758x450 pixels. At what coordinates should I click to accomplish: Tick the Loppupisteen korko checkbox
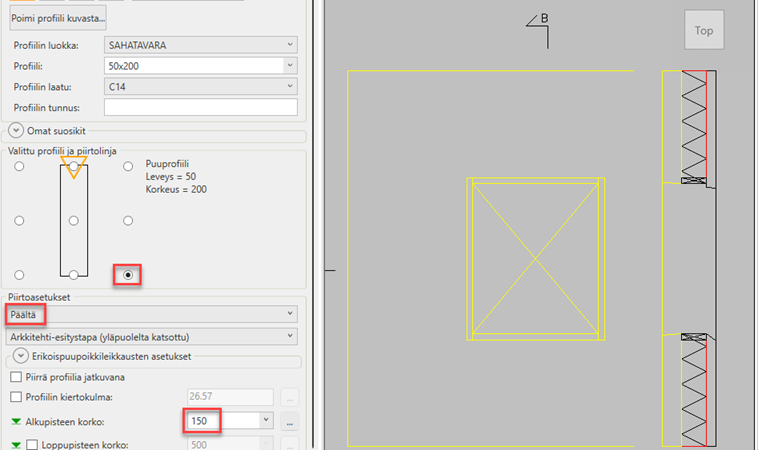coord(30,444)
